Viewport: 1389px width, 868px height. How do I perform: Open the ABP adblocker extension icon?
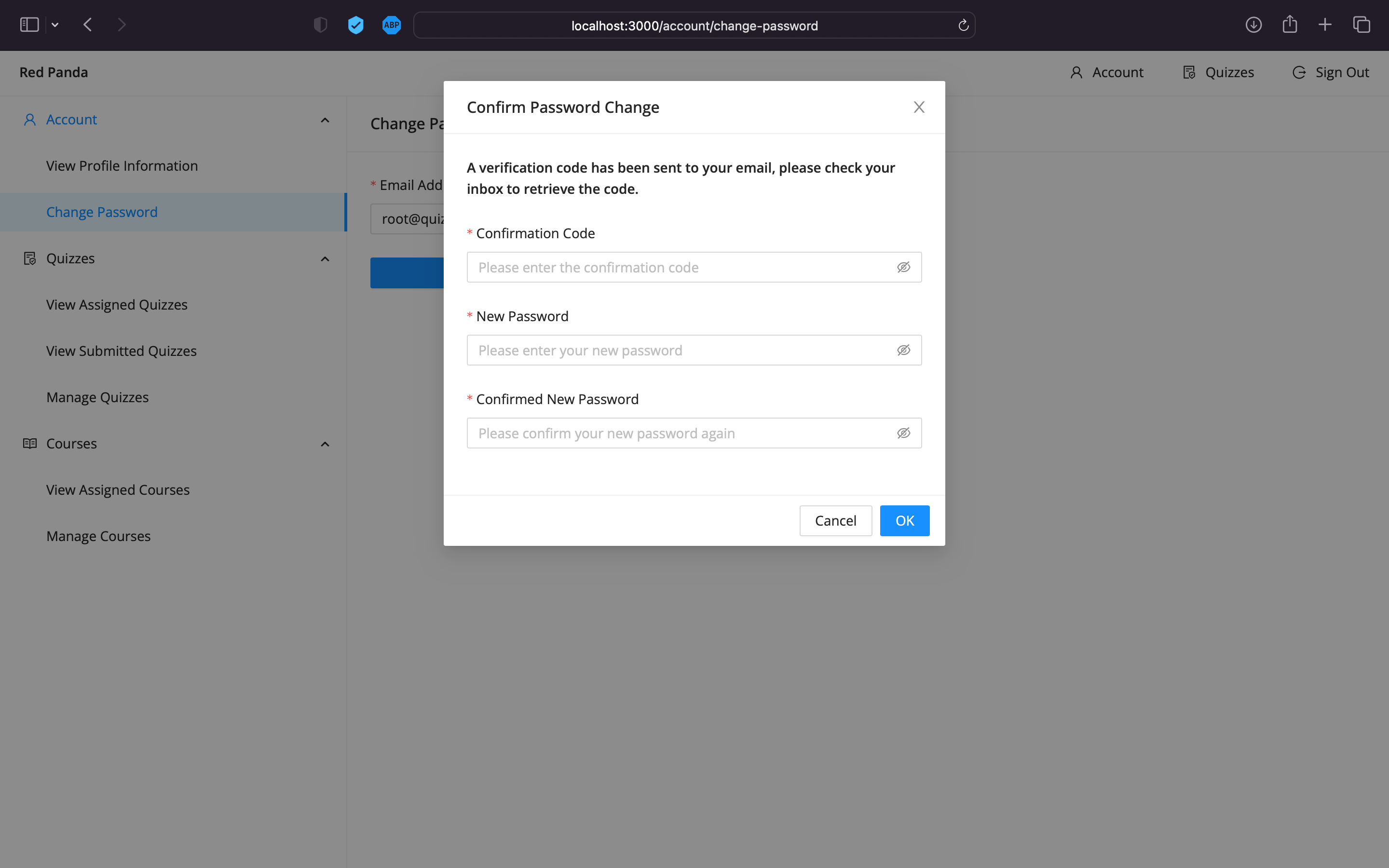click(392, 25)
